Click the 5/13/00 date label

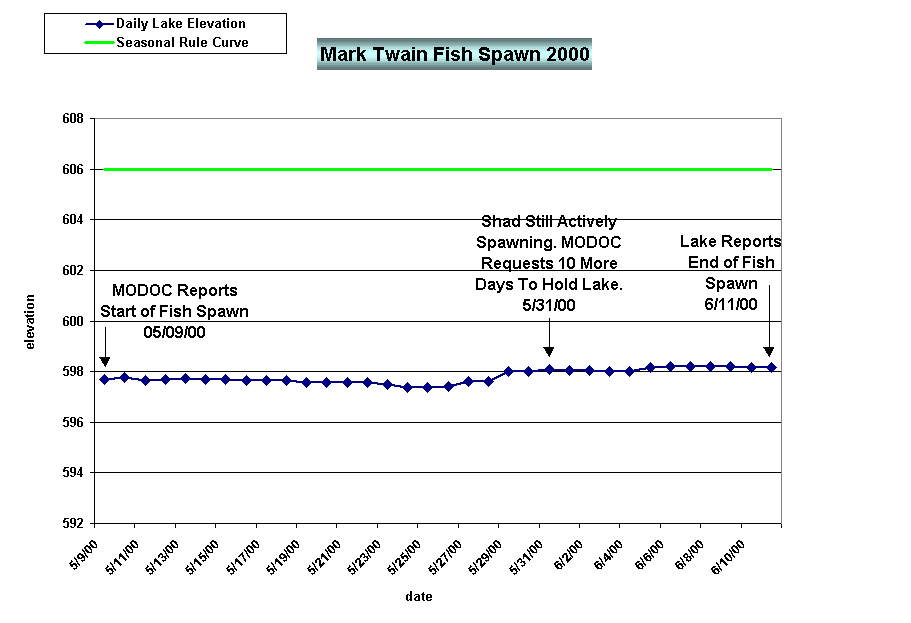click(x=162, y=557)
